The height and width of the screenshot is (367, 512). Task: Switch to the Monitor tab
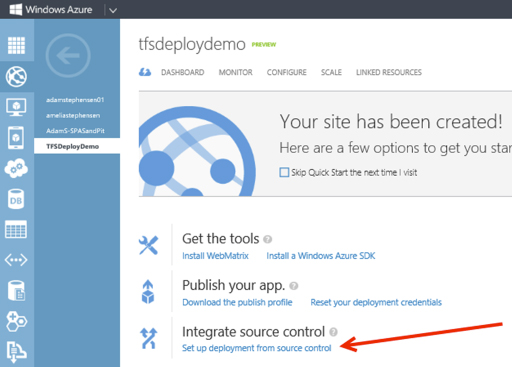click(236, 72)
